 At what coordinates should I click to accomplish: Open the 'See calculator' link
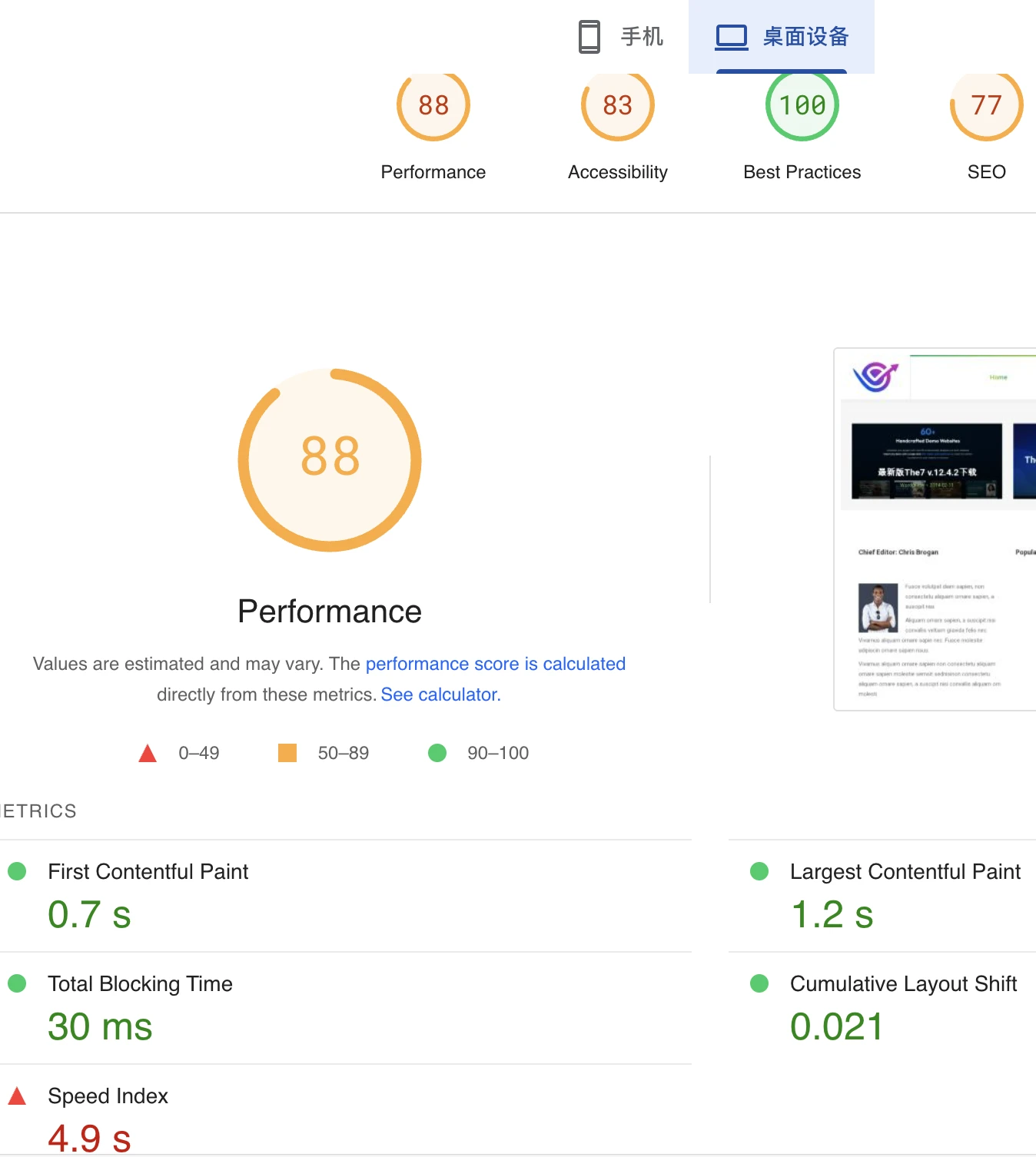[440, 695]
